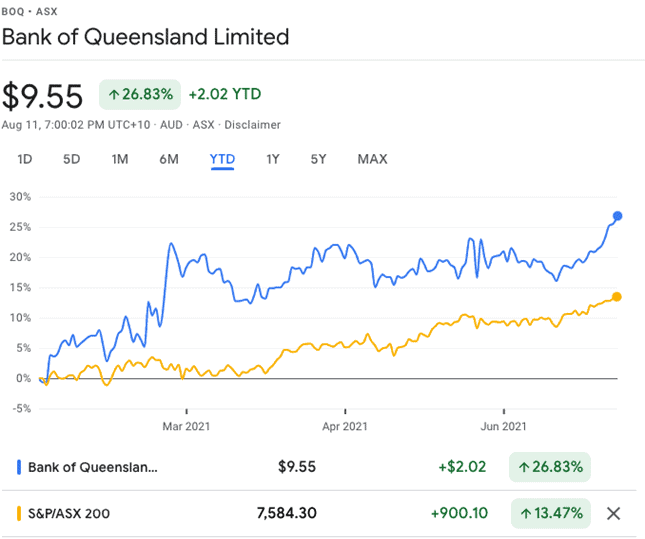Click the large $9.55 headline price

coord(42,96)
